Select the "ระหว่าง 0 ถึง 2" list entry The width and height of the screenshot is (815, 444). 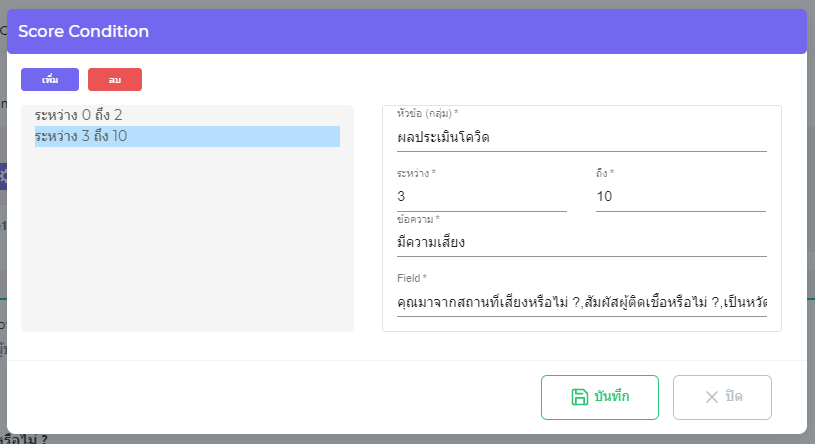tap(79, 116)
